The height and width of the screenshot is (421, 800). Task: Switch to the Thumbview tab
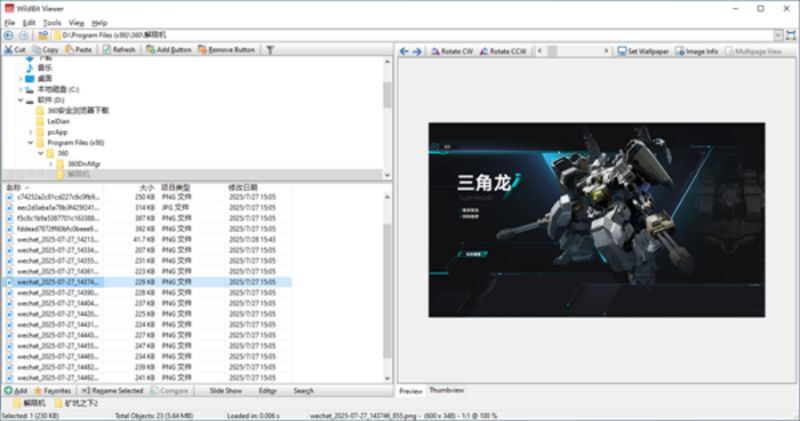point(446,390)
